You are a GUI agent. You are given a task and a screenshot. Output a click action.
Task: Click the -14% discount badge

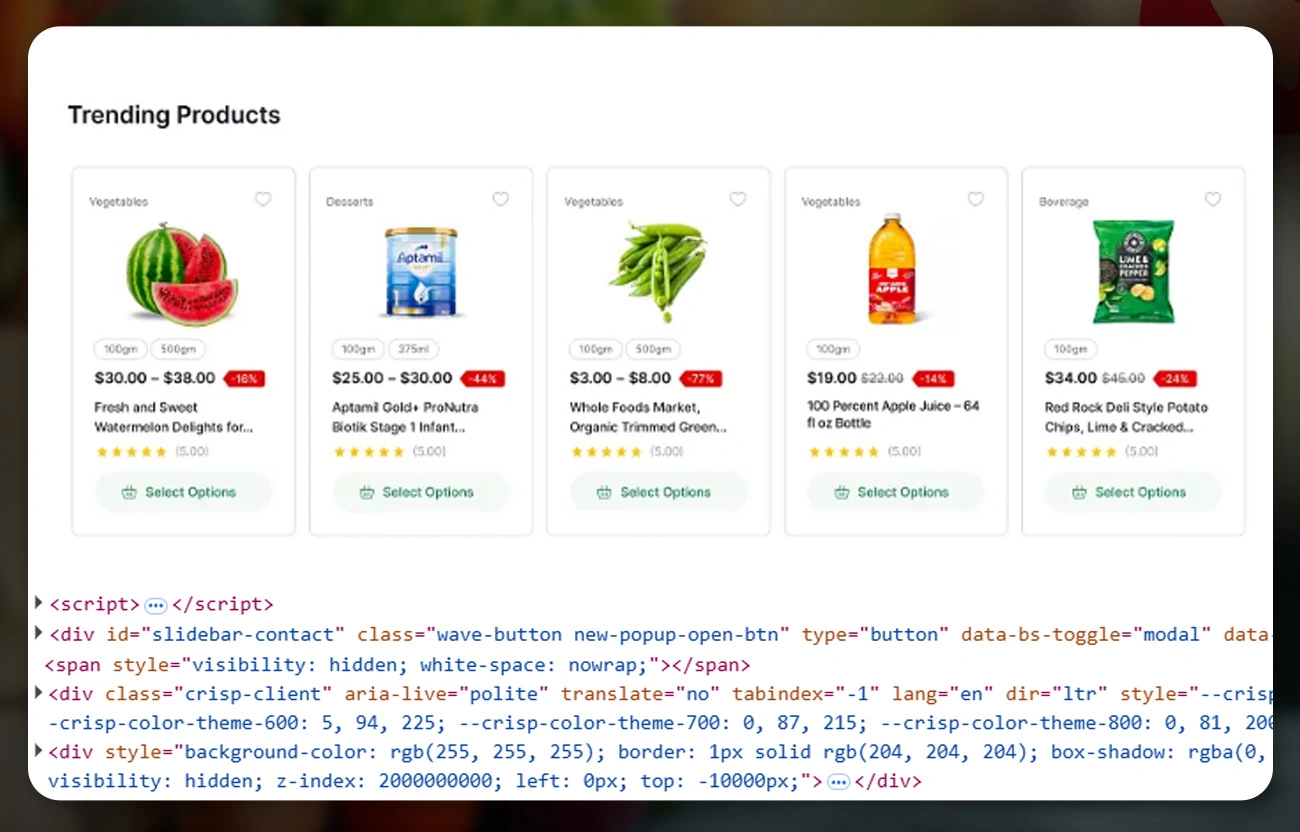[933, 379]
